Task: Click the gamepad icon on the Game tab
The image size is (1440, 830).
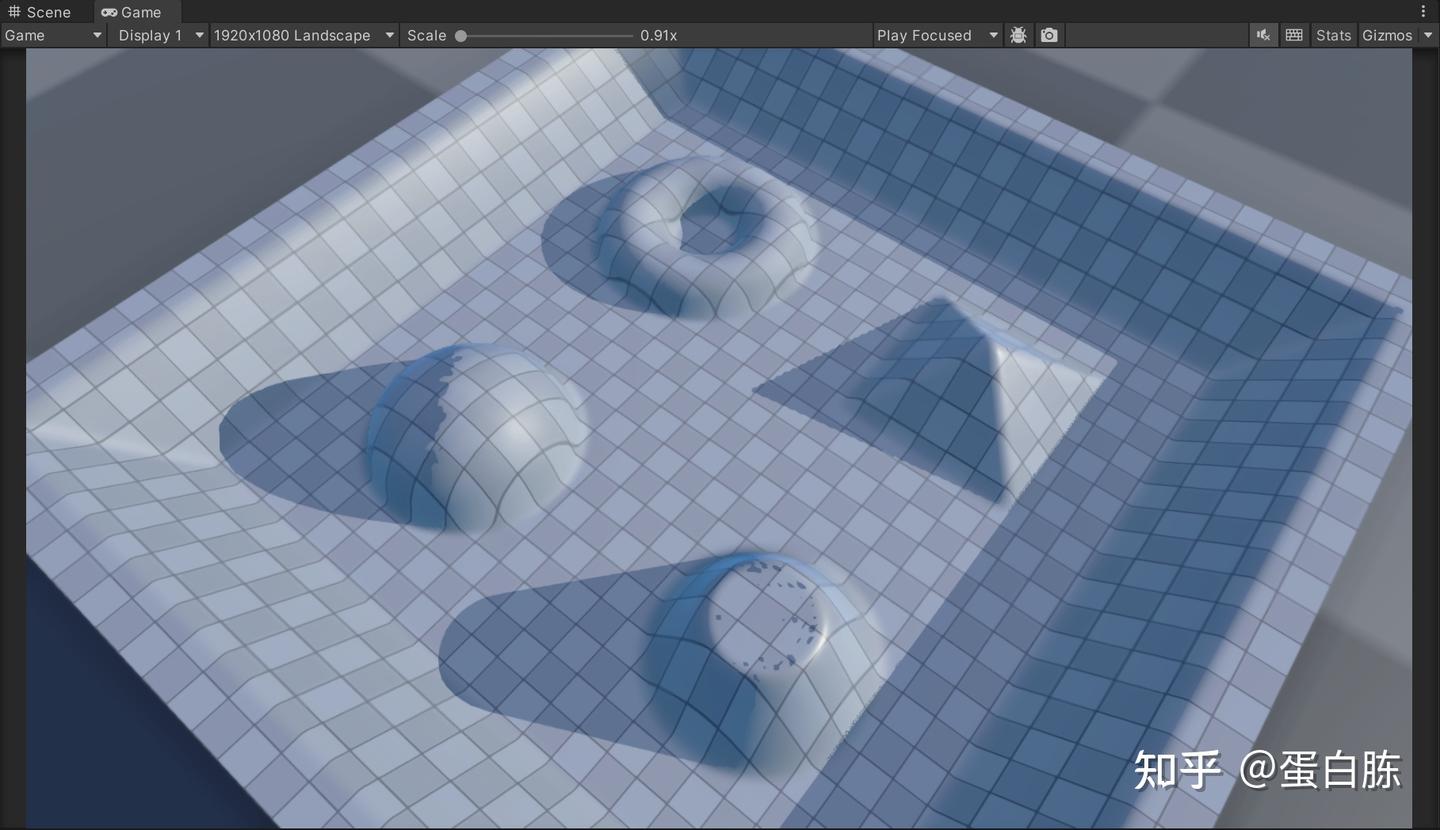Action: (108, 12)
